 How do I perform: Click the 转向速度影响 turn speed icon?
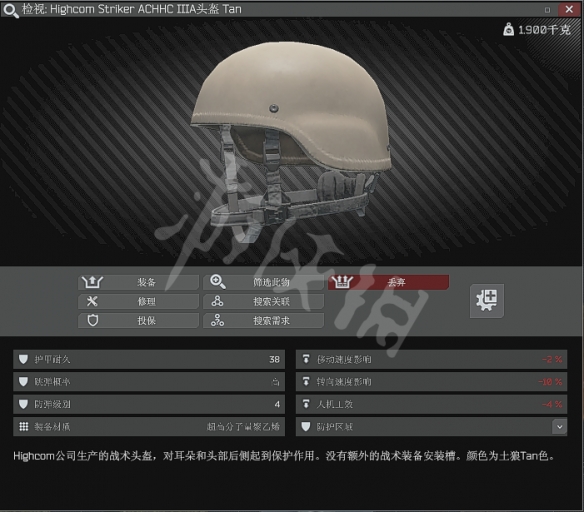(x=306, y=382)
